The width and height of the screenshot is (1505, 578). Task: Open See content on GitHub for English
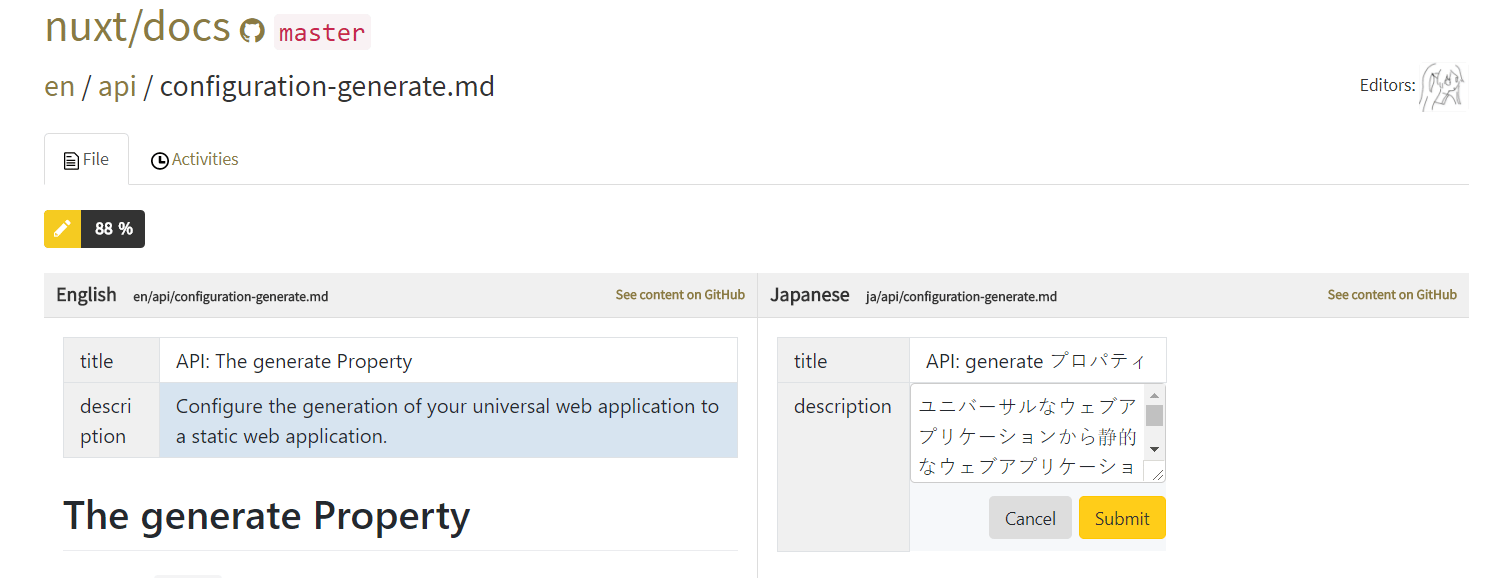[680, 295]
